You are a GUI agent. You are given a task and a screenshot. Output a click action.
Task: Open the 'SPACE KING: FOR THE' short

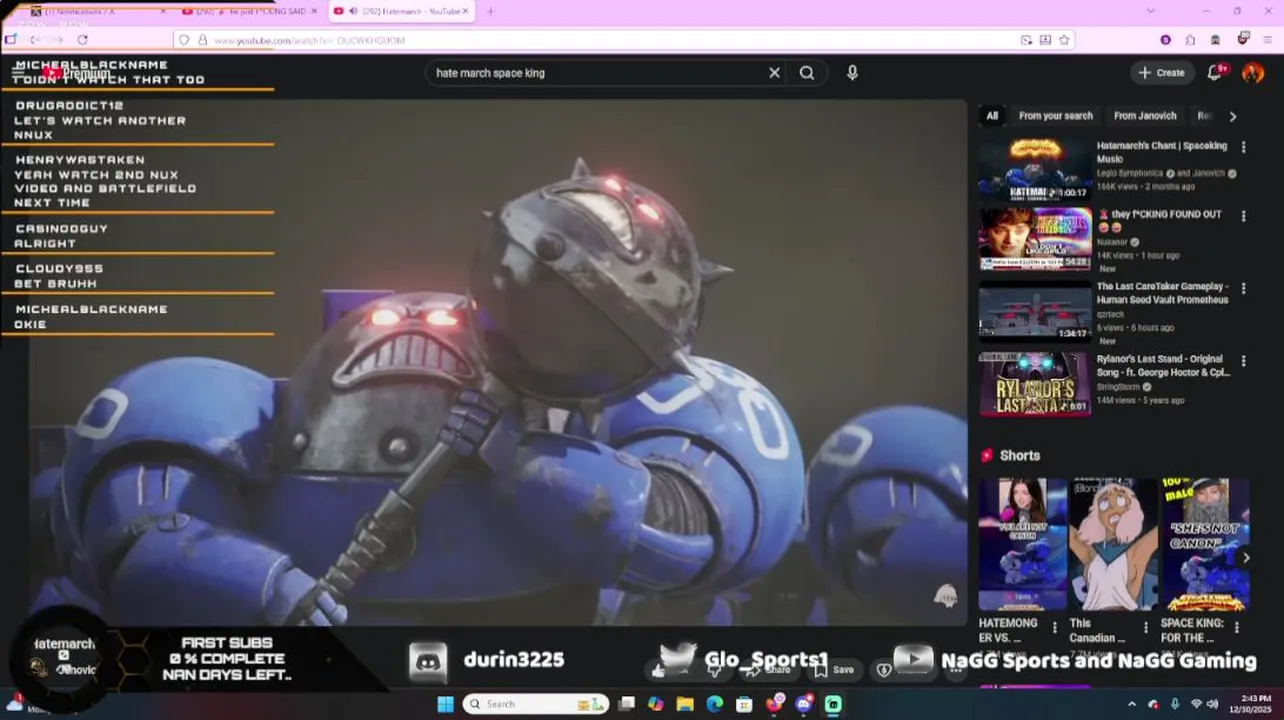tap(1204, 544)
